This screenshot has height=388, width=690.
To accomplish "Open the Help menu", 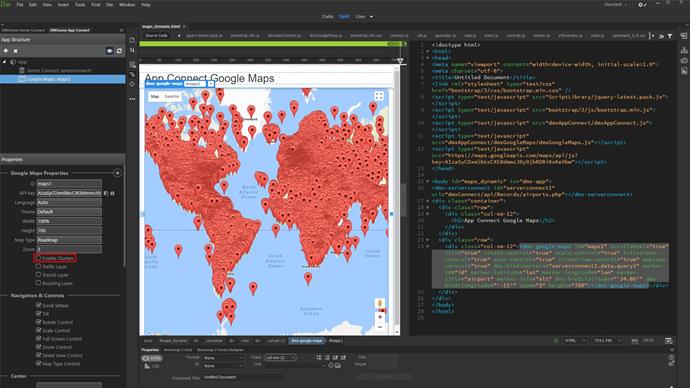I will coord(146,4).
